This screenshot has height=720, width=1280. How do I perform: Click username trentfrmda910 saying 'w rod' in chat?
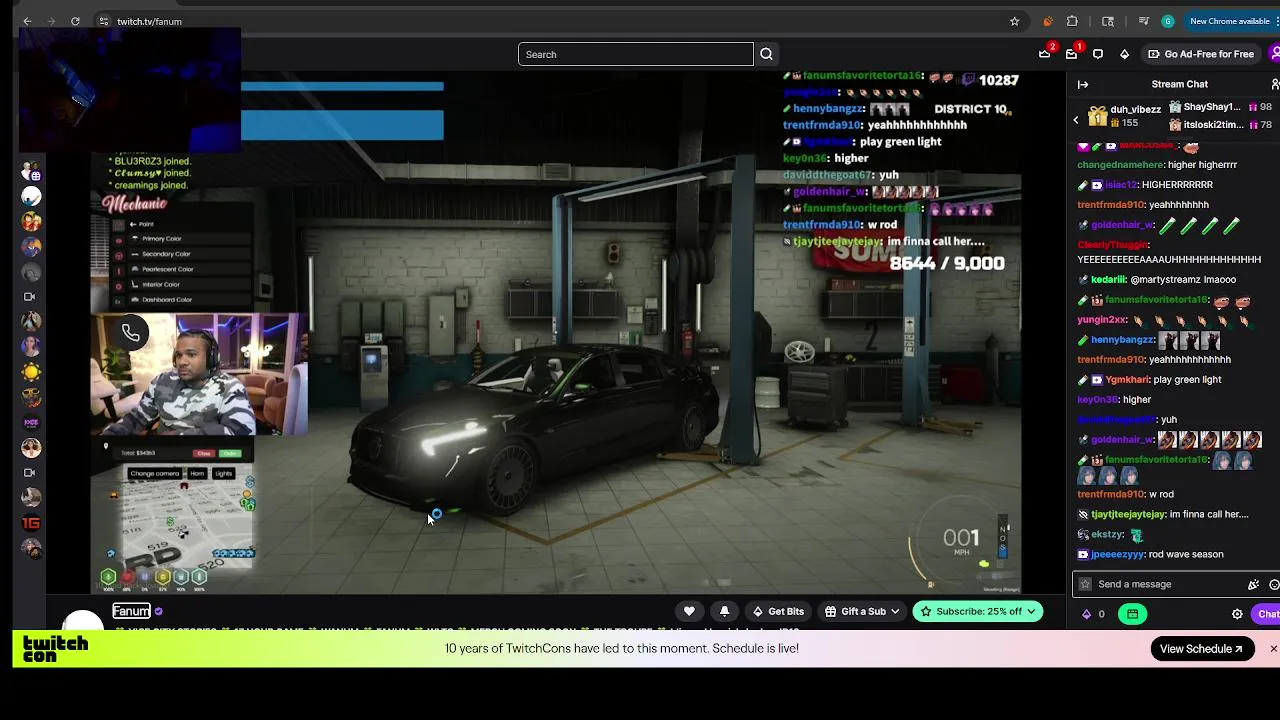coord(1111,494)
